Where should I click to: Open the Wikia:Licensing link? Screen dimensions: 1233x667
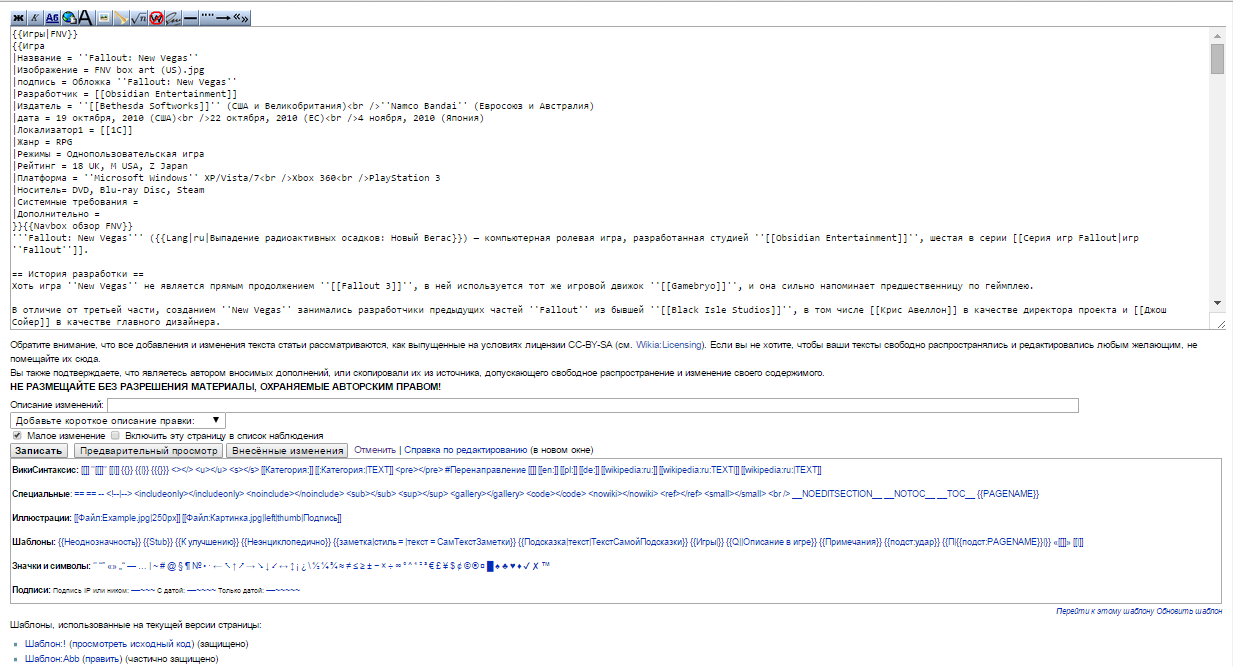(x=670, y=344)
